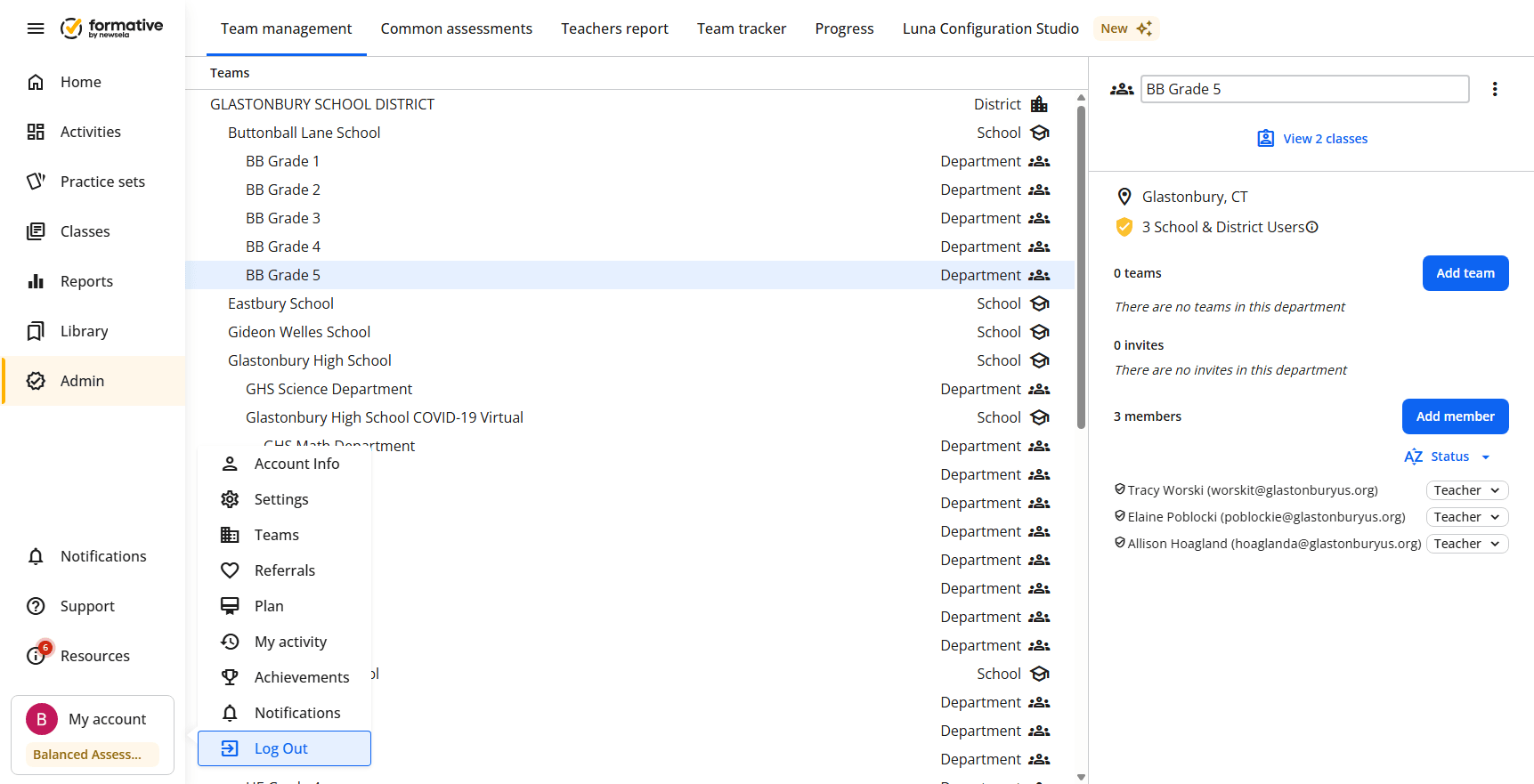Click the Add member button
The width and height of the screenshot is (1534, 784).
click(x=1456, y=416)
